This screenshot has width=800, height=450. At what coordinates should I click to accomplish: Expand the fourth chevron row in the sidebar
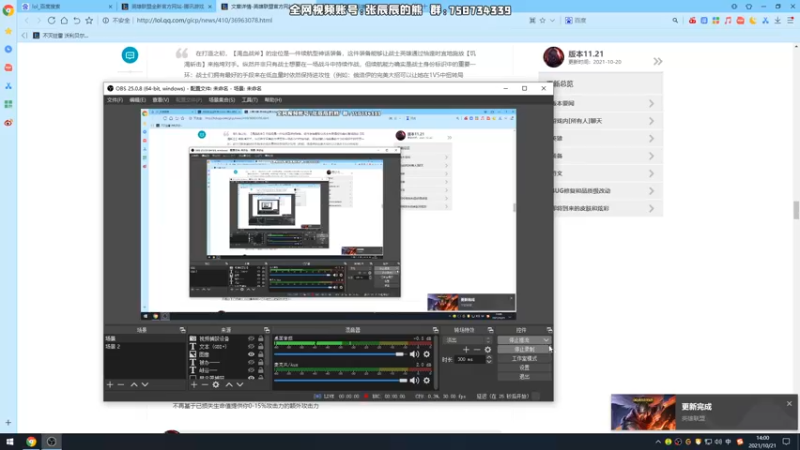(x=652, y=156)
